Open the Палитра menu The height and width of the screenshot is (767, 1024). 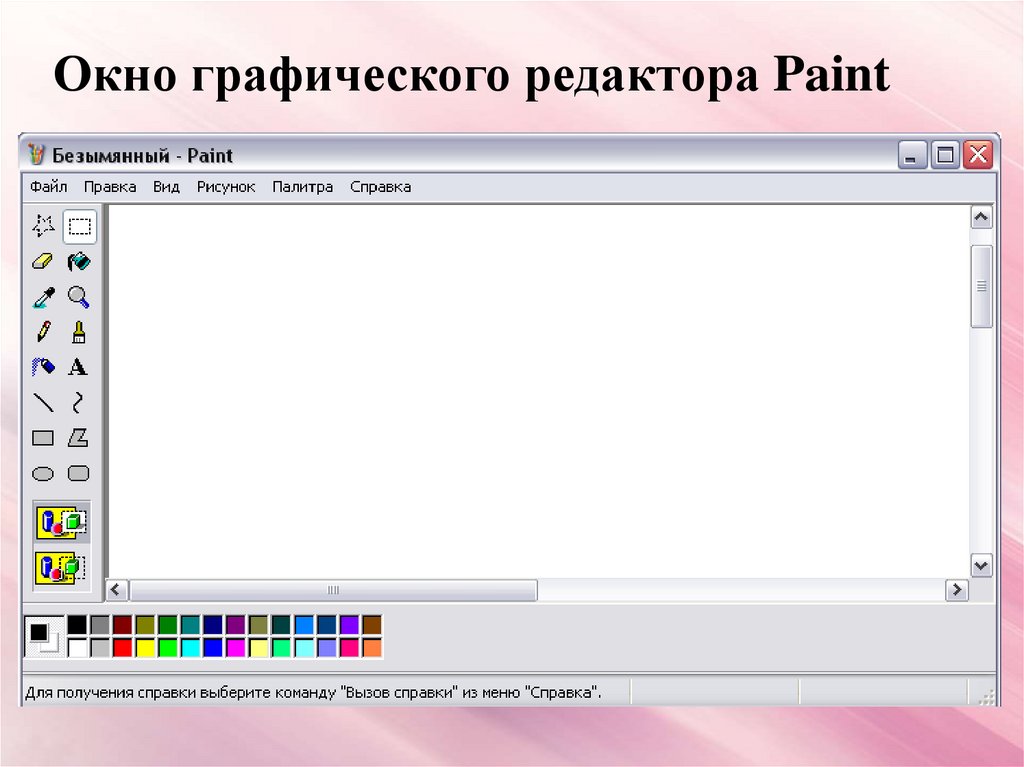pyautogui.click(x=302, y=187)
